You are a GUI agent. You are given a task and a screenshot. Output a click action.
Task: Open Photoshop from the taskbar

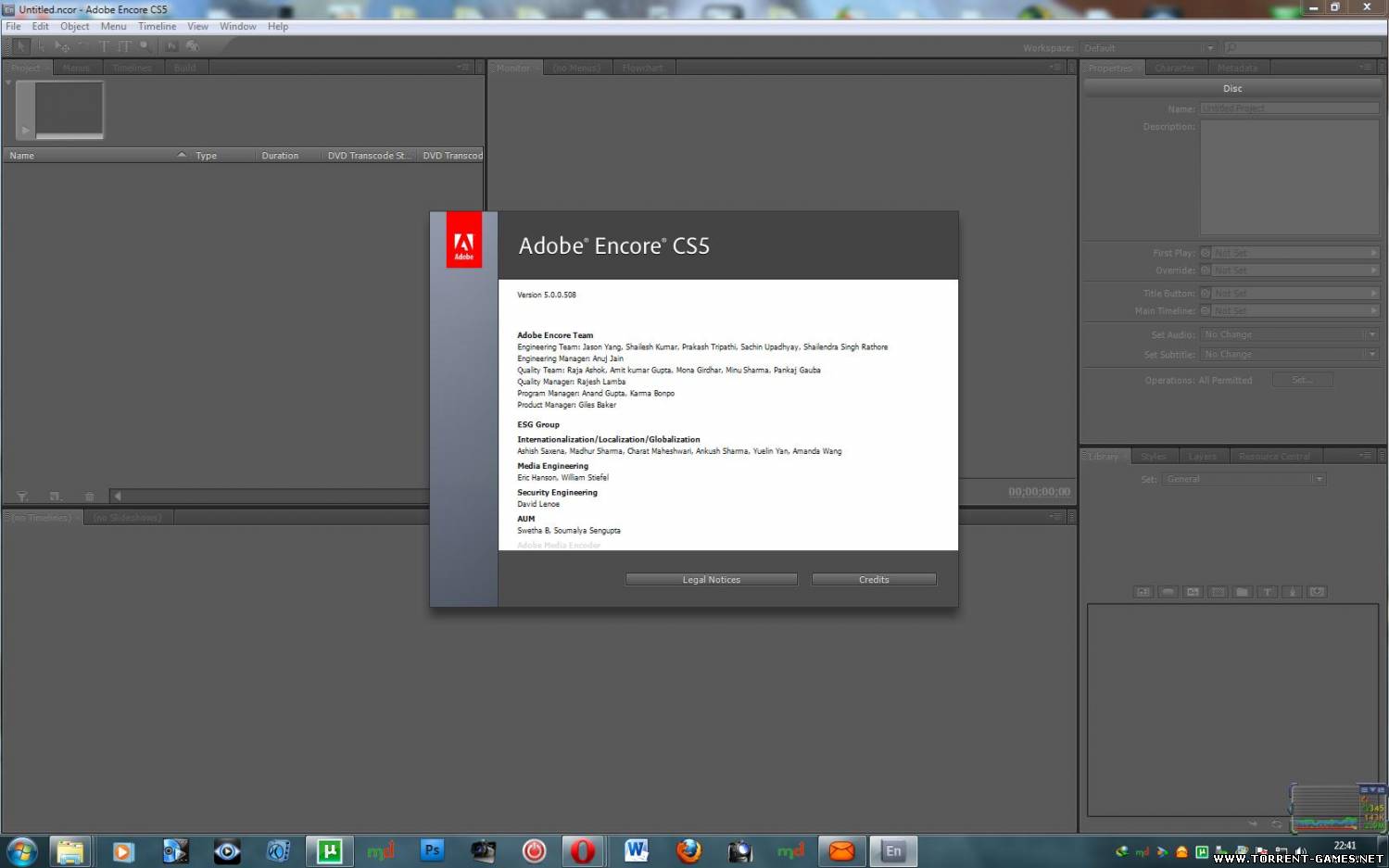pyautogui.click(x=432, y=850)
